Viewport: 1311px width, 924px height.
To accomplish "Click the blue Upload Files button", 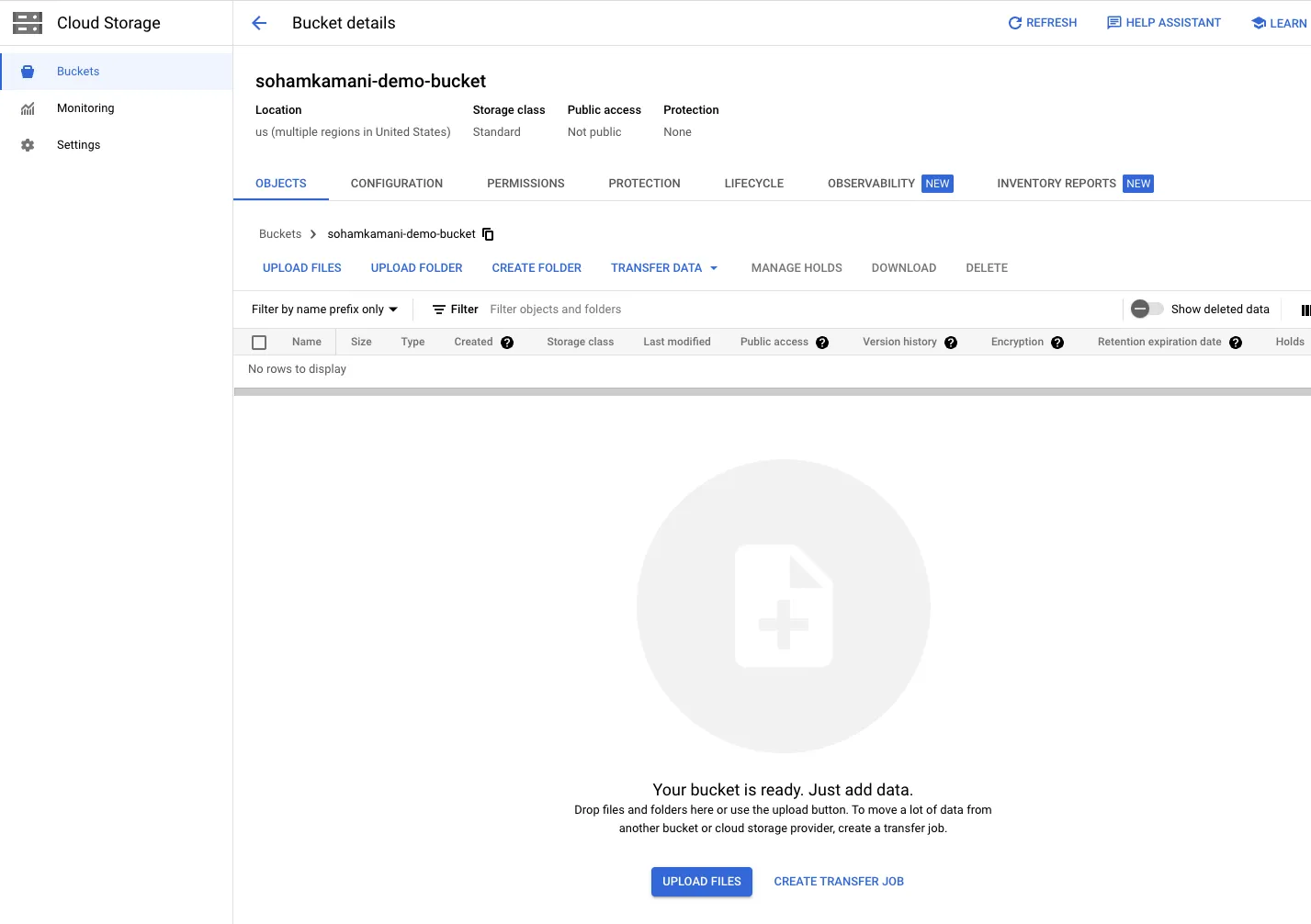I will tap(701, 882).
